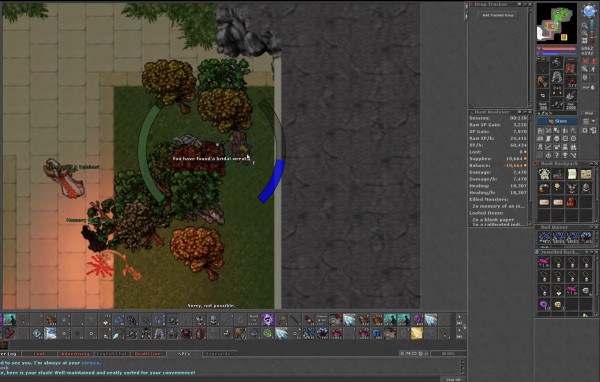The height and width of the screenshot is (382, 600).
Task: Click the green orb action bar slot
Action: click(267, 333)
